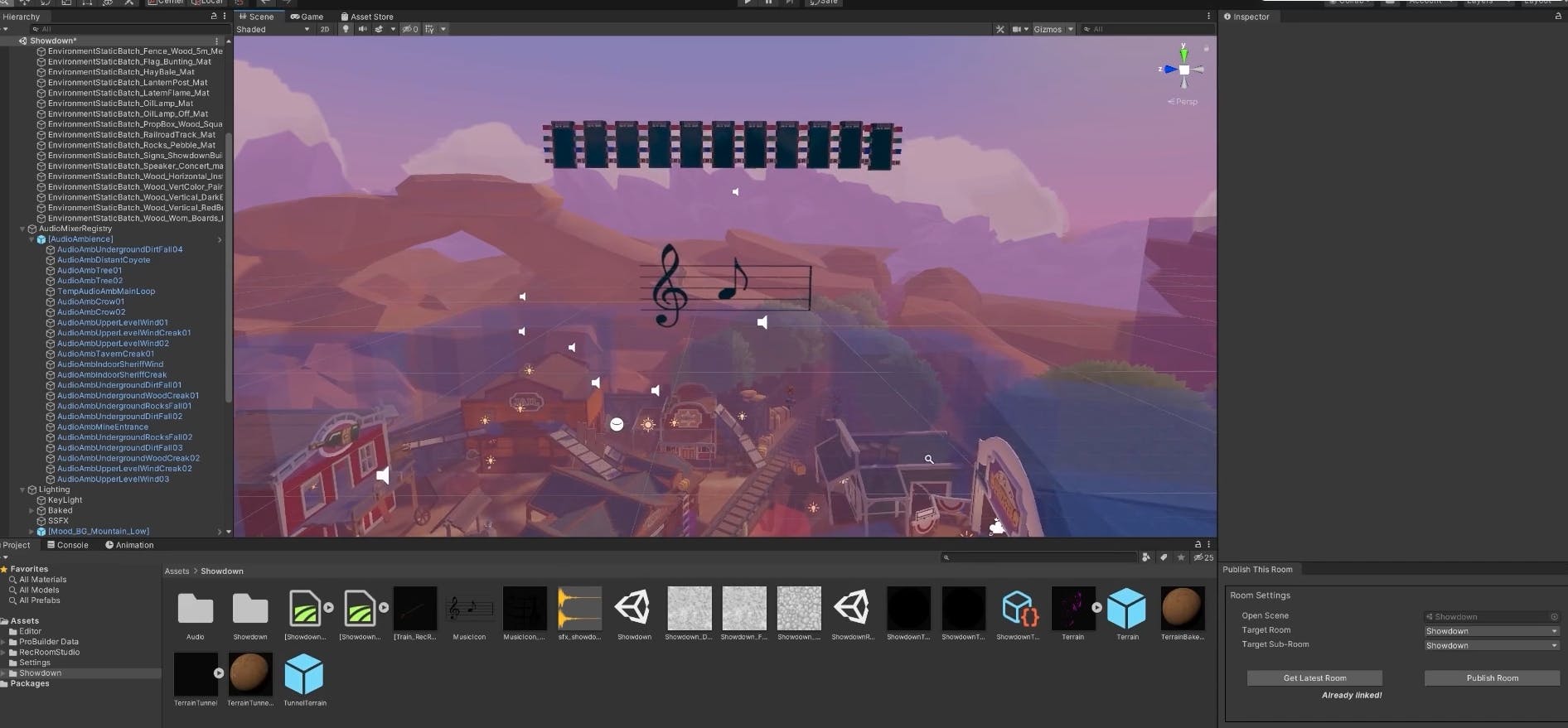
Task: Open the Gizmos dropdown arrow
Action: coord(1071,29)
